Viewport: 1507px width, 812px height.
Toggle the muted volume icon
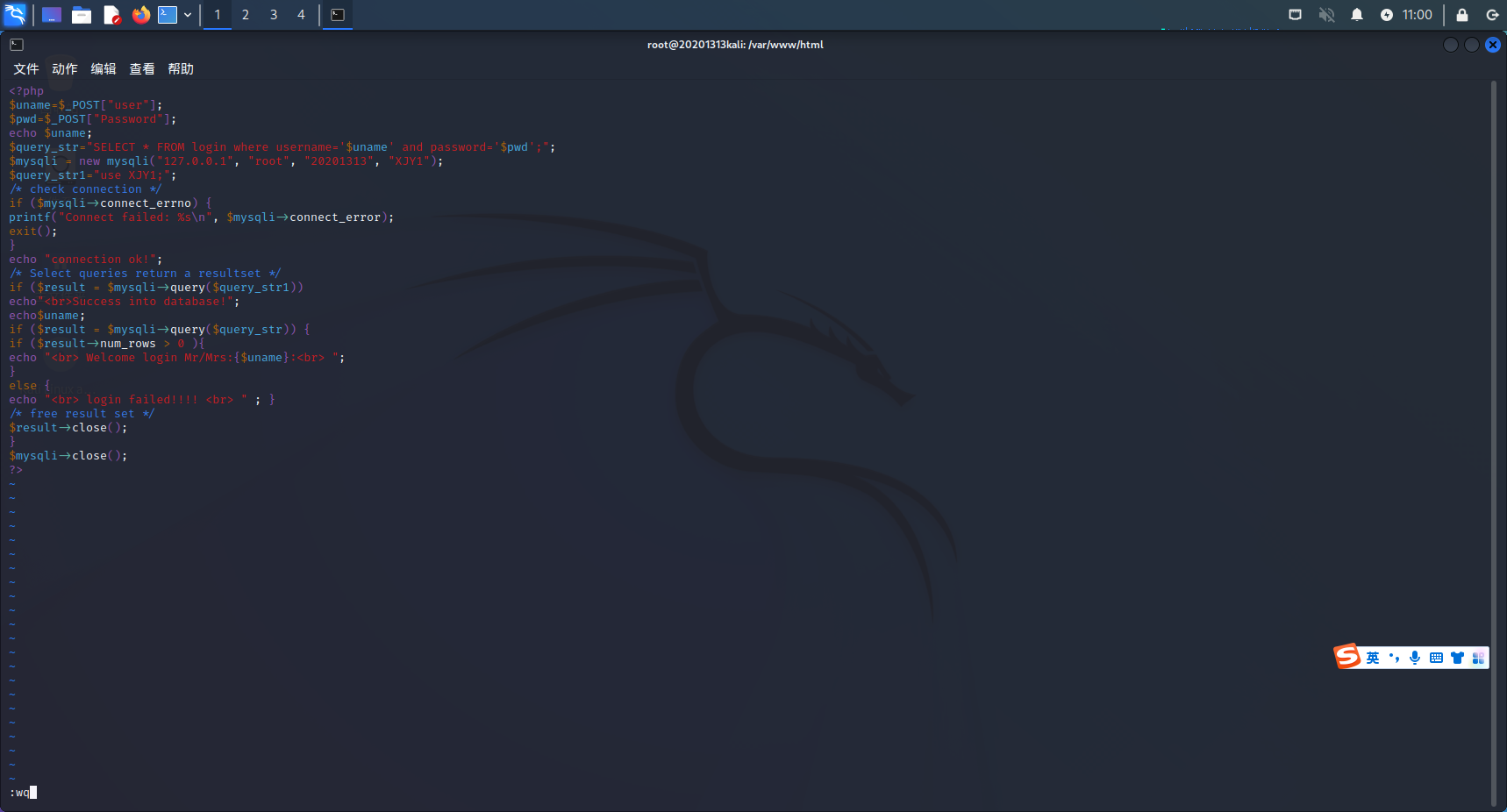(1326, 15)
